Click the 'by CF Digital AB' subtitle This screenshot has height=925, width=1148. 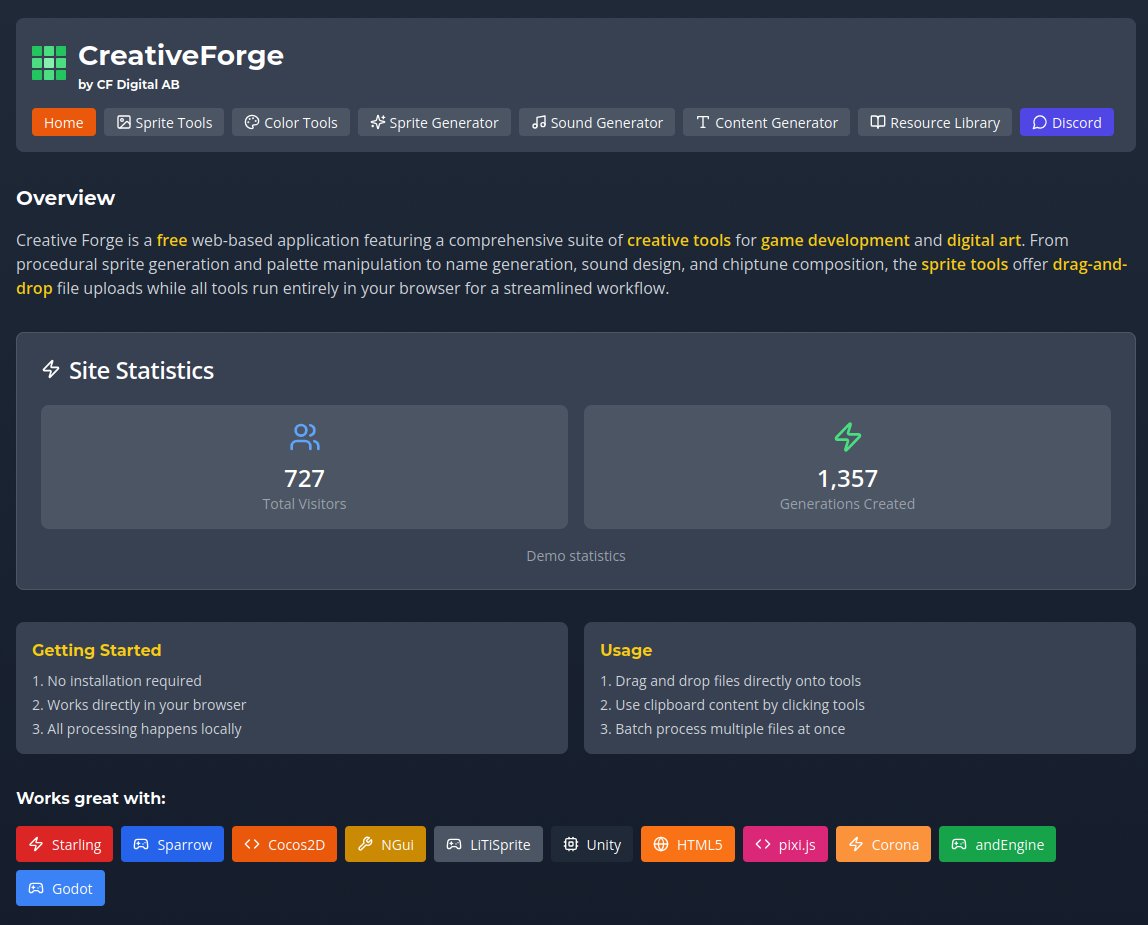(x=129, y=84)
